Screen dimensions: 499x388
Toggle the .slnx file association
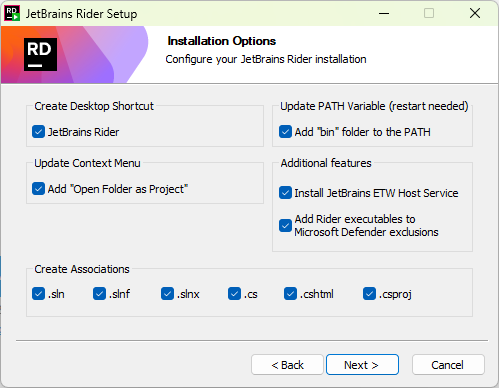tap(167, 294)
